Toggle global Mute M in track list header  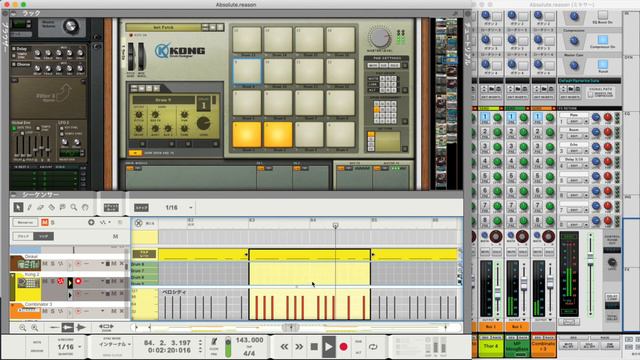pos(45,222)
